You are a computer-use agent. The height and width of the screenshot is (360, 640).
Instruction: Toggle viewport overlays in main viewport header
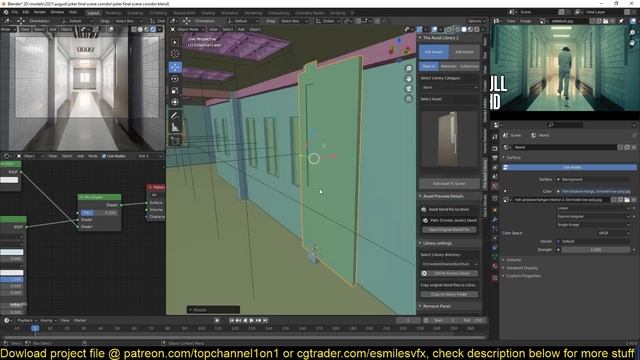point(435,29)
